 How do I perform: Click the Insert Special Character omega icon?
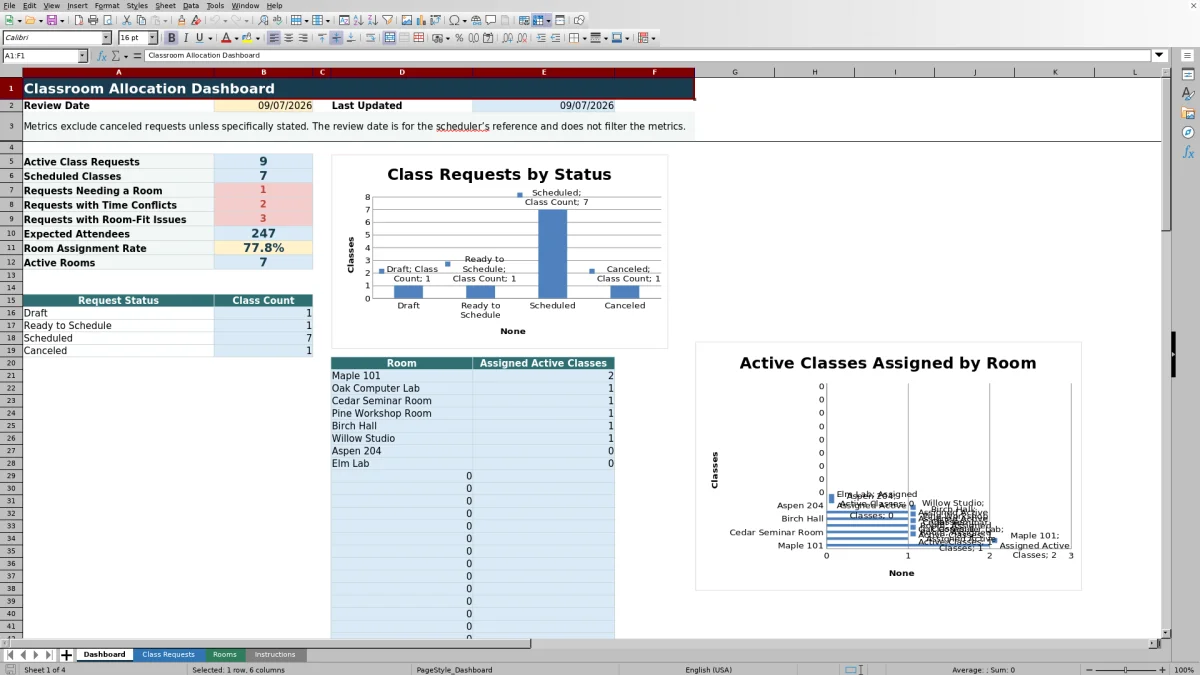click(x=454, y=20)
